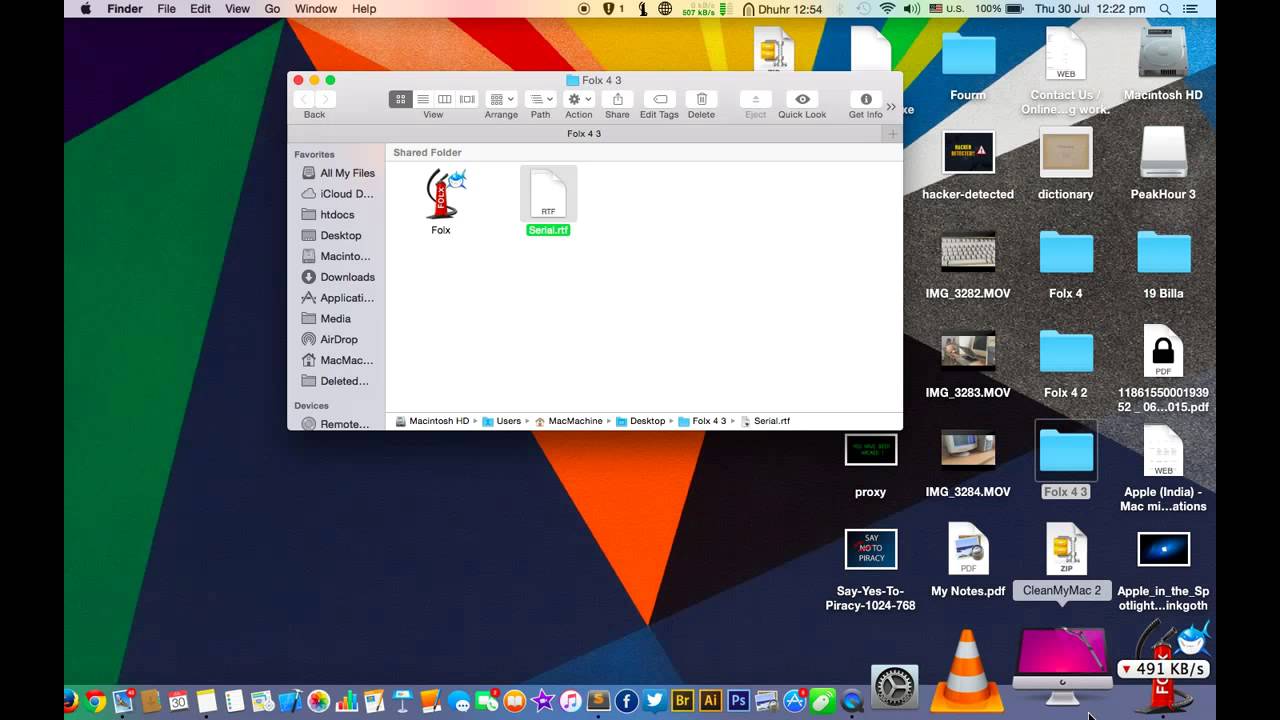Open the volume menu bar control
The image size is (1280, 720).
pyautogui.click(x=911, y=9)
